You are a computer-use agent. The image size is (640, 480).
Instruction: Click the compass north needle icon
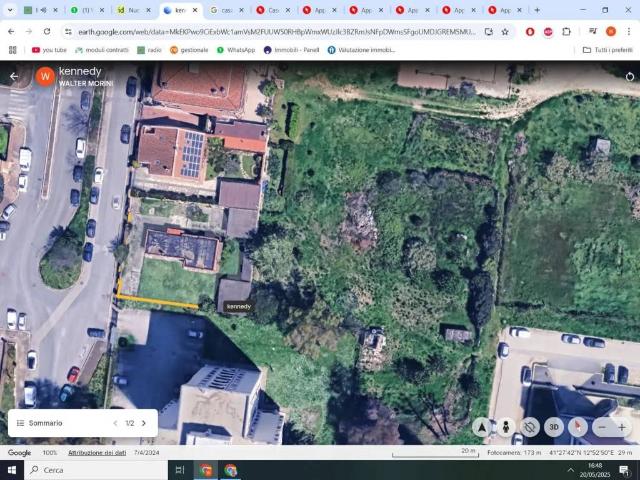(x=578, y=427)
